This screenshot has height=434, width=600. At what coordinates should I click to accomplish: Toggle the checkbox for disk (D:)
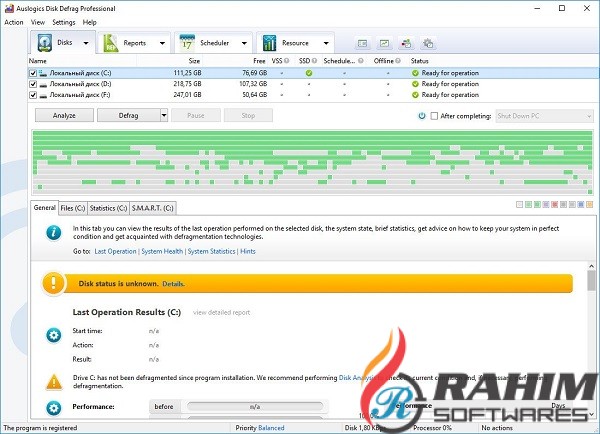pos(33,84)
